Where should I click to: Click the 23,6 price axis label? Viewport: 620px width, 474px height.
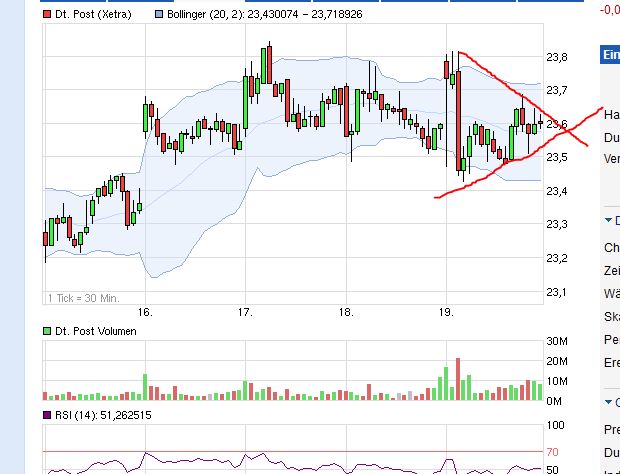[557, 125]
